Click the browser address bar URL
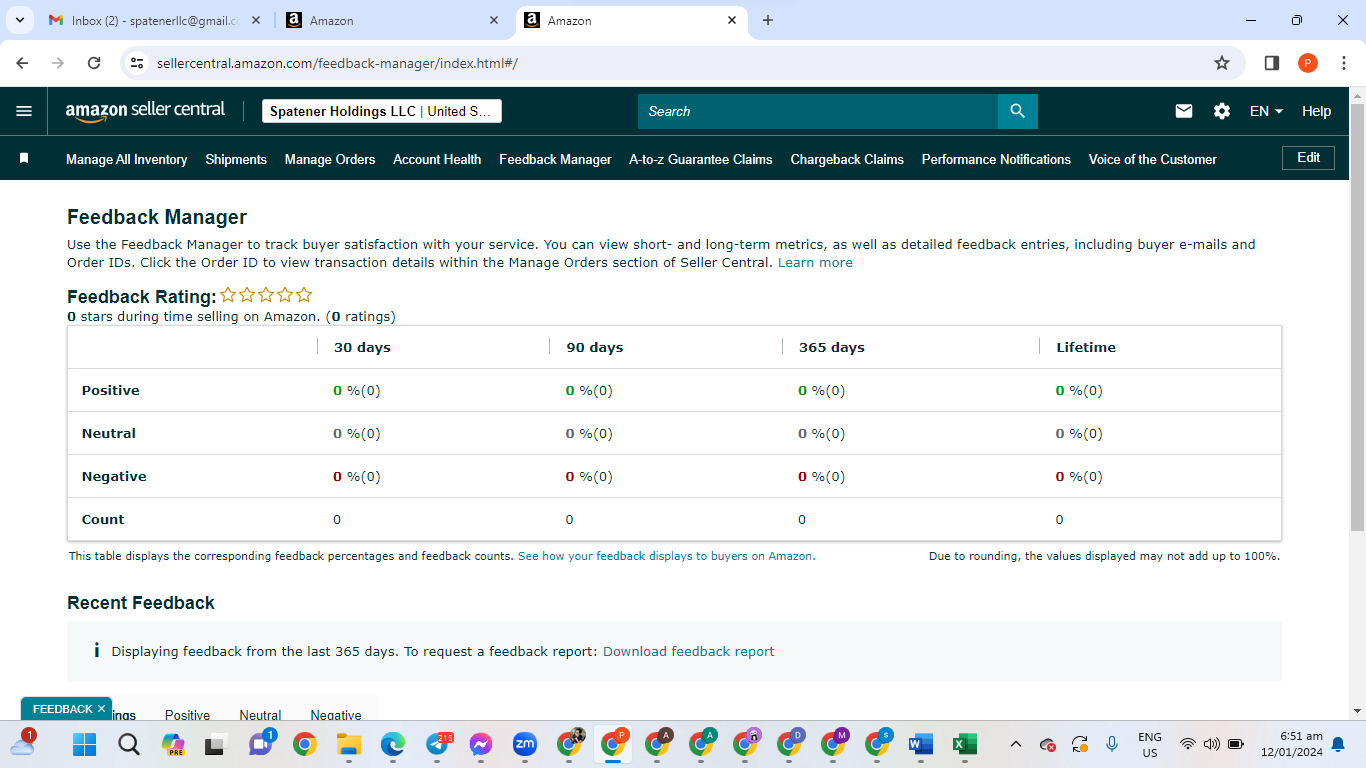 point(337,63)
